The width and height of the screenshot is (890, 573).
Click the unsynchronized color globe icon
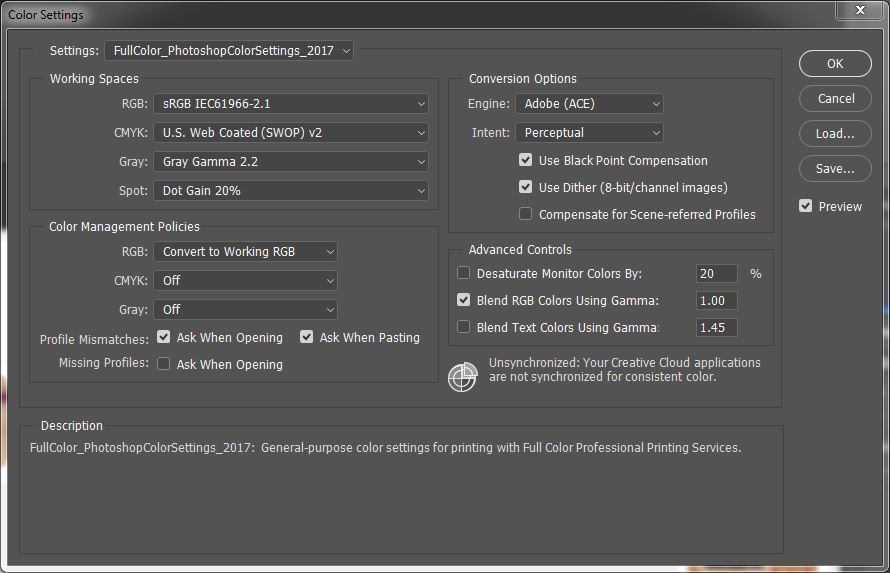(x=462, y=377)
